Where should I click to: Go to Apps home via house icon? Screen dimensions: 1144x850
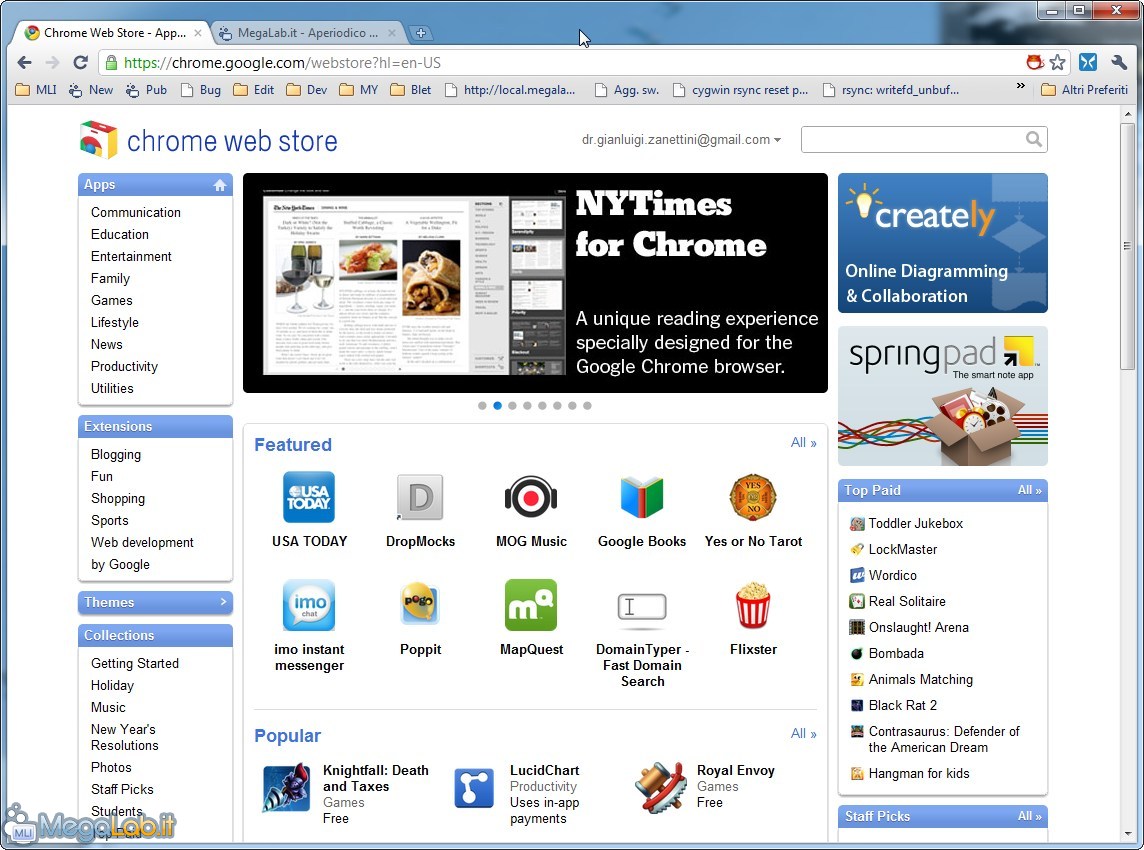tap(220, 185)
